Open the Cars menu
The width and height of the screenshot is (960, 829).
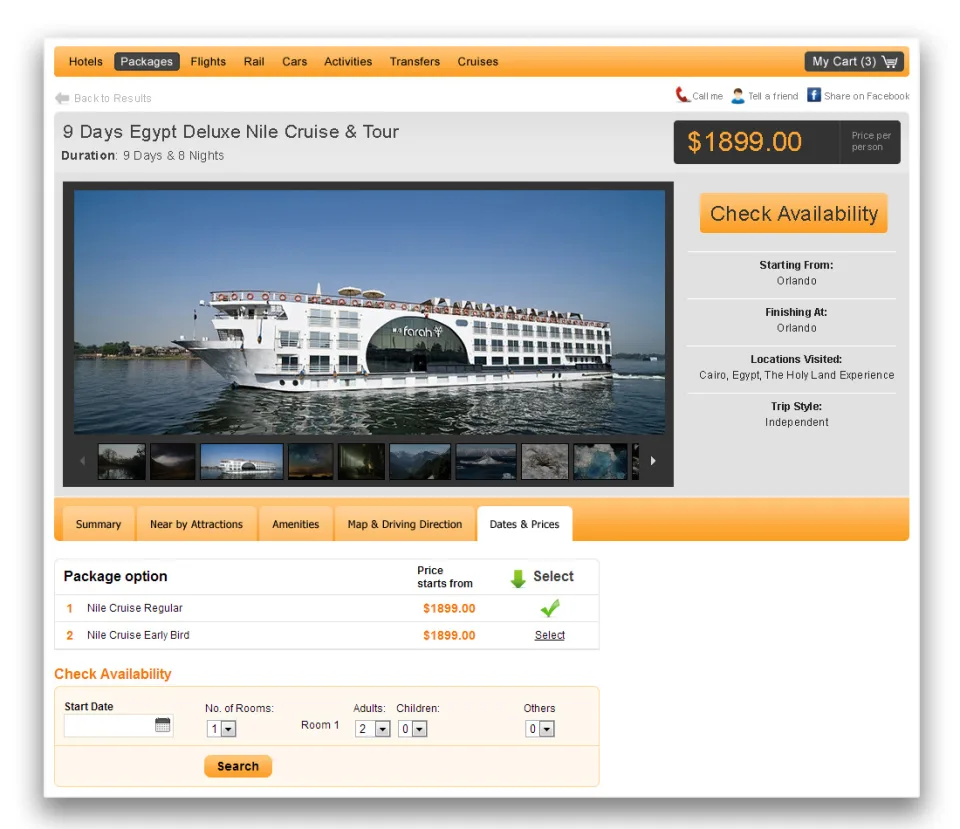[294, 61]
